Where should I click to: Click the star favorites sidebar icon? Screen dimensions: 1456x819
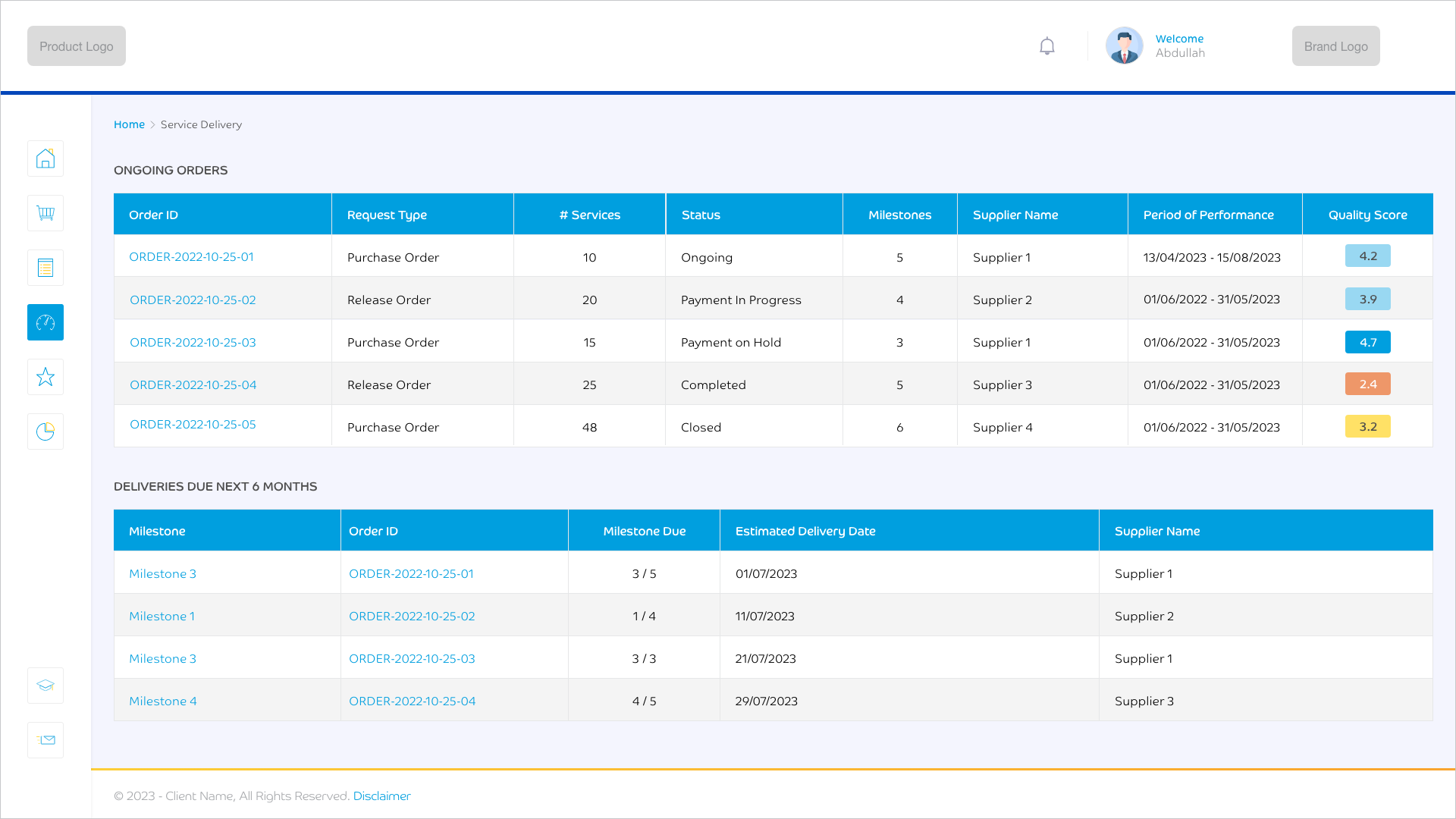coord(45,377)
